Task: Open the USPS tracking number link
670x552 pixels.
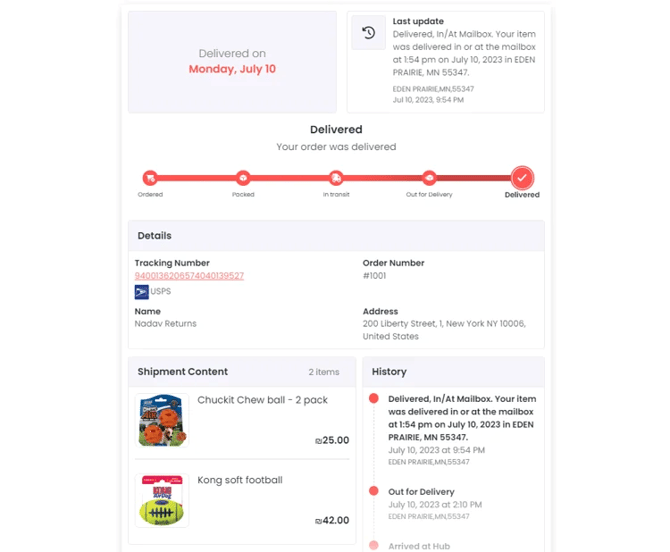Action: tap(189, 276)
